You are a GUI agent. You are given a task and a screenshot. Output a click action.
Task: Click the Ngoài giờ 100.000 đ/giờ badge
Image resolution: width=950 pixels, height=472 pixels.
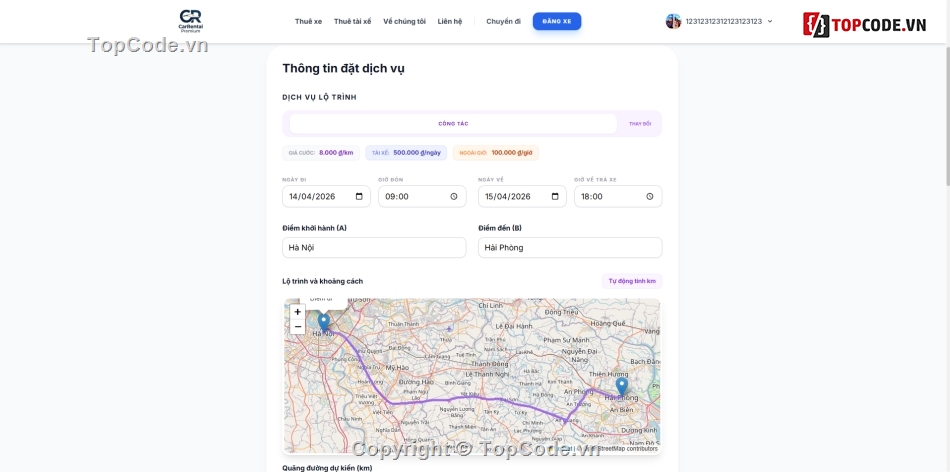point(496,153)
